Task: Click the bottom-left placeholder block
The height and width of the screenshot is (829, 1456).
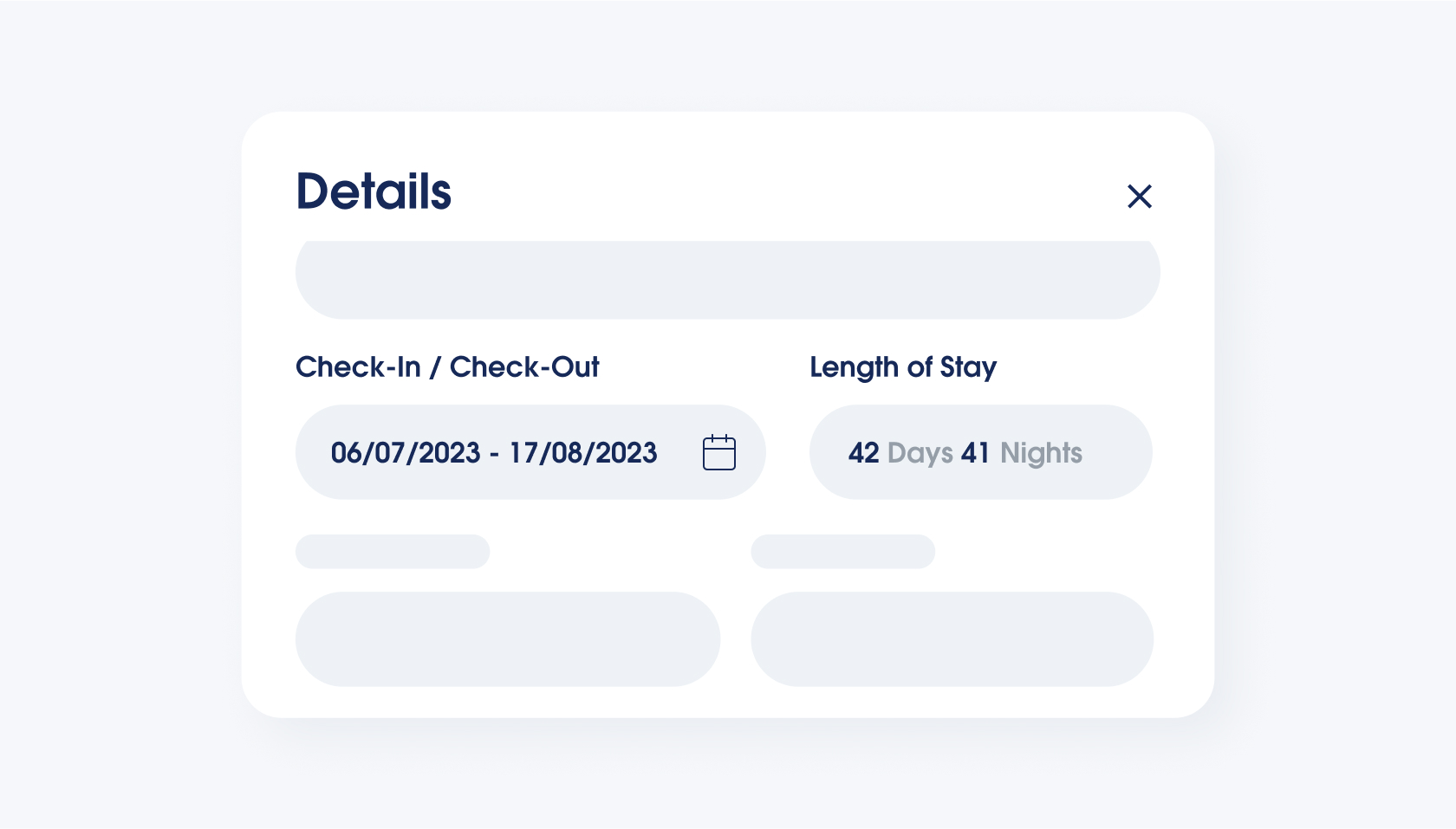Action: [508, 639]
